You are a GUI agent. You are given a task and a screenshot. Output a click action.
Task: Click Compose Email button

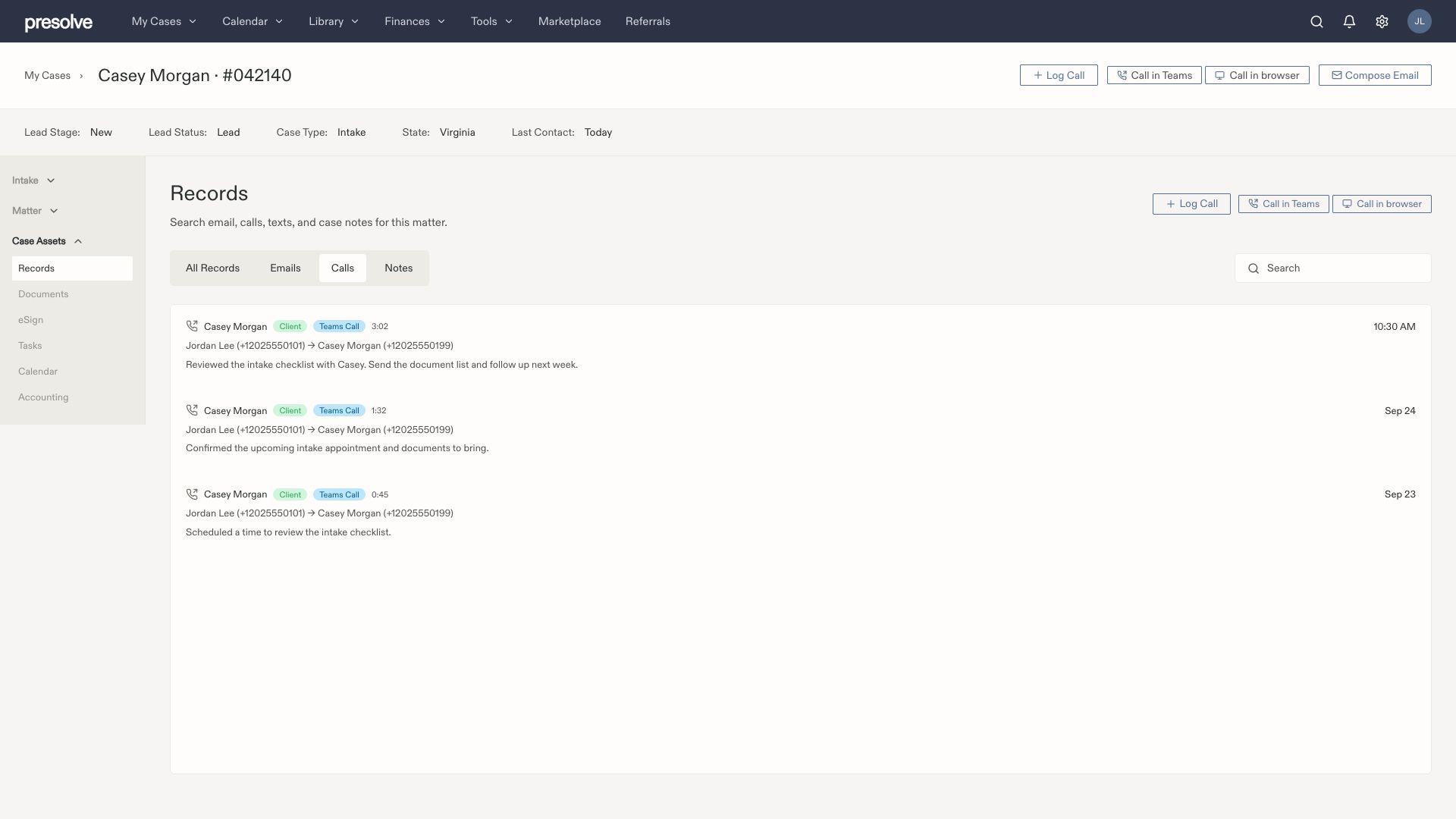[x=1375, y=75]
